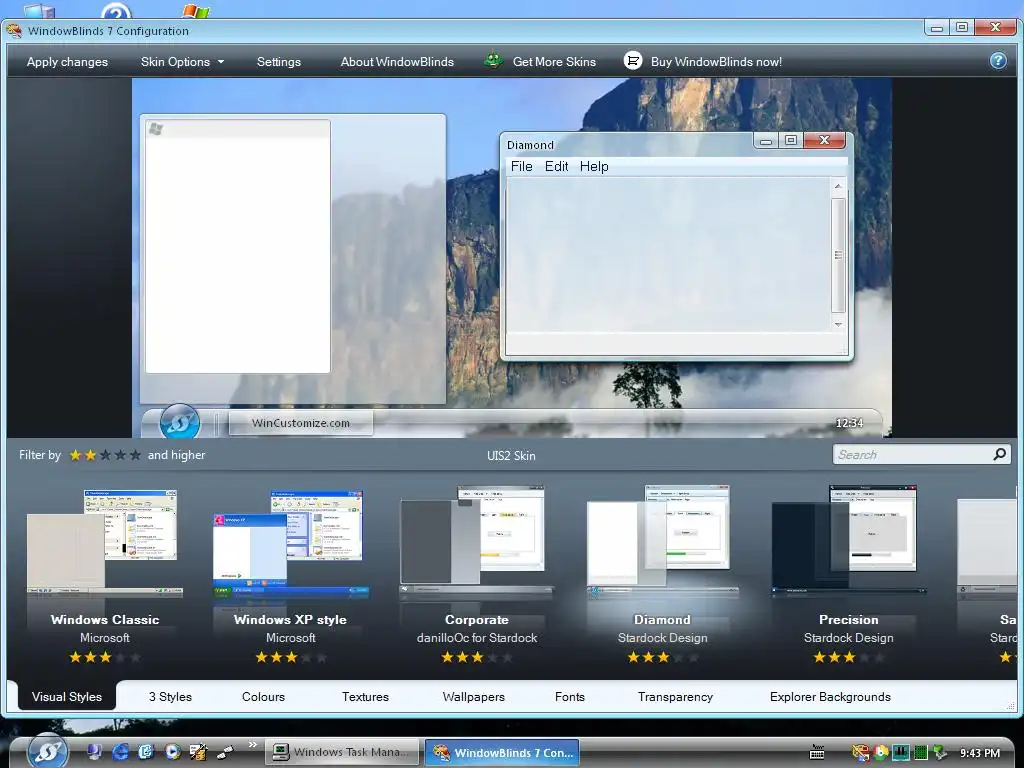Click the Get More Skins frog icon
The image size is (1024, 768).
coord(494,61)
